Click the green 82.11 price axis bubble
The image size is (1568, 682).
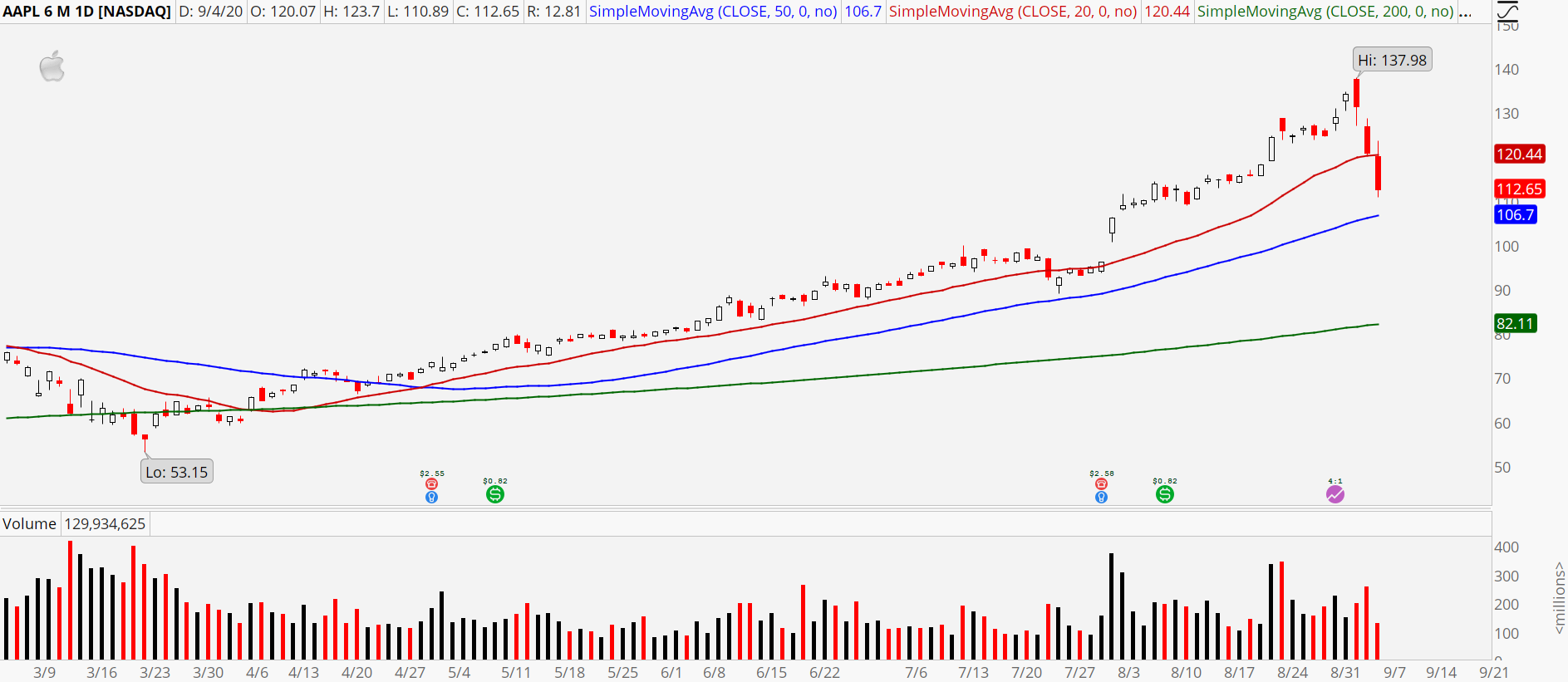click(1515, 323)
